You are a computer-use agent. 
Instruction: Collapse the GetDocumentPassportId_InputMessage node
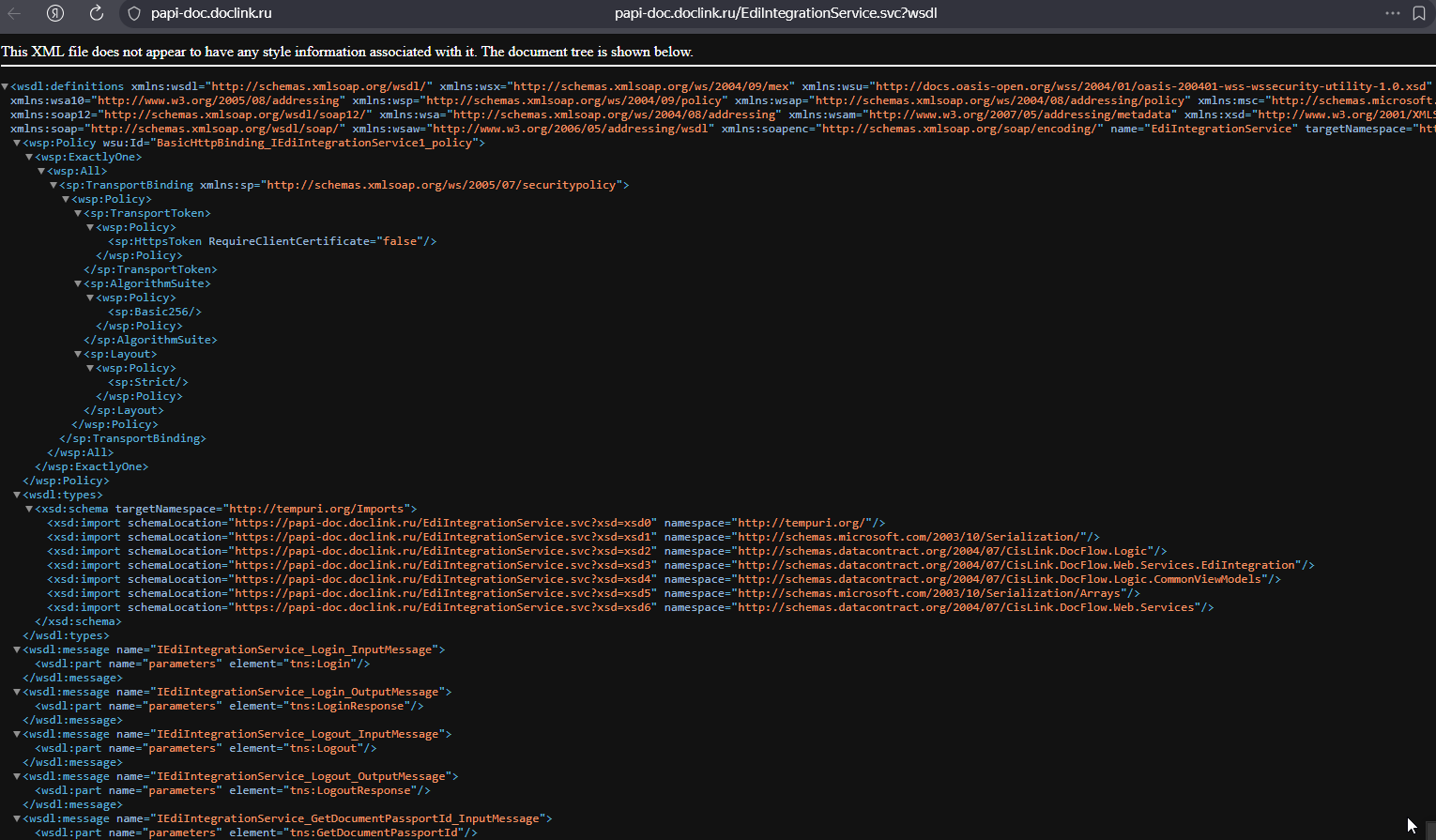pos(17,818)
